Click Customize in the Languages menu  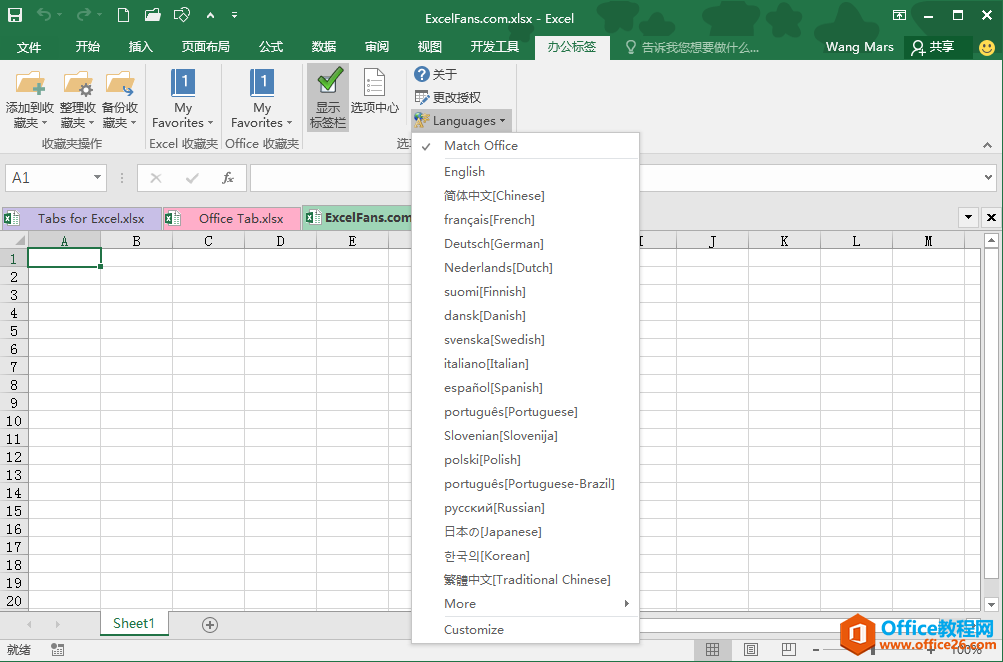pyautogui.click(x=525, y=629)
